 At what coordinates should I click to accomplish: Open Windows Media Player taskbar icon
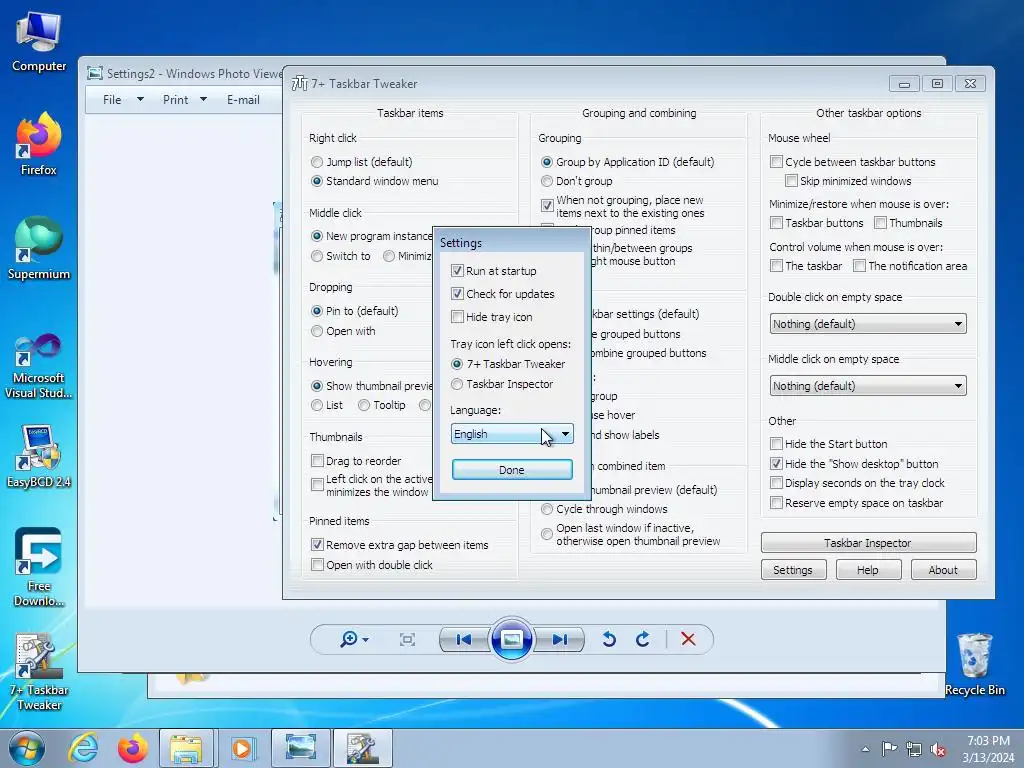(242, 748)
